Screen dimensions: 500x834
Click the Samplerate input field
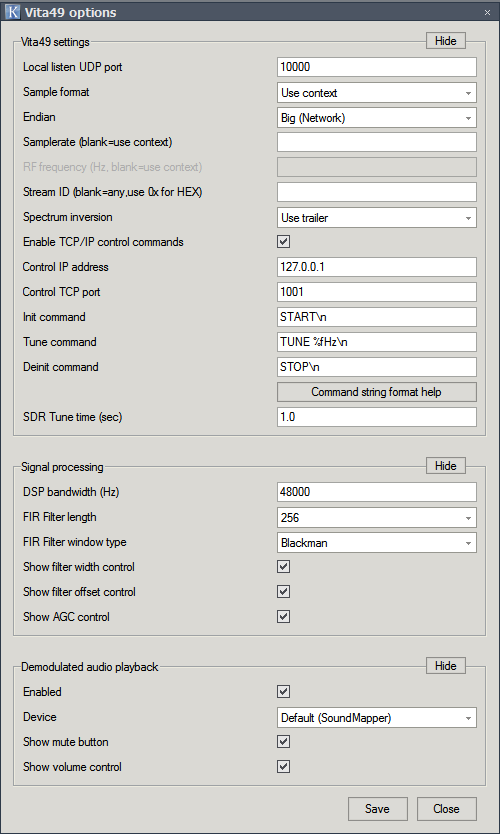[377, 142]
